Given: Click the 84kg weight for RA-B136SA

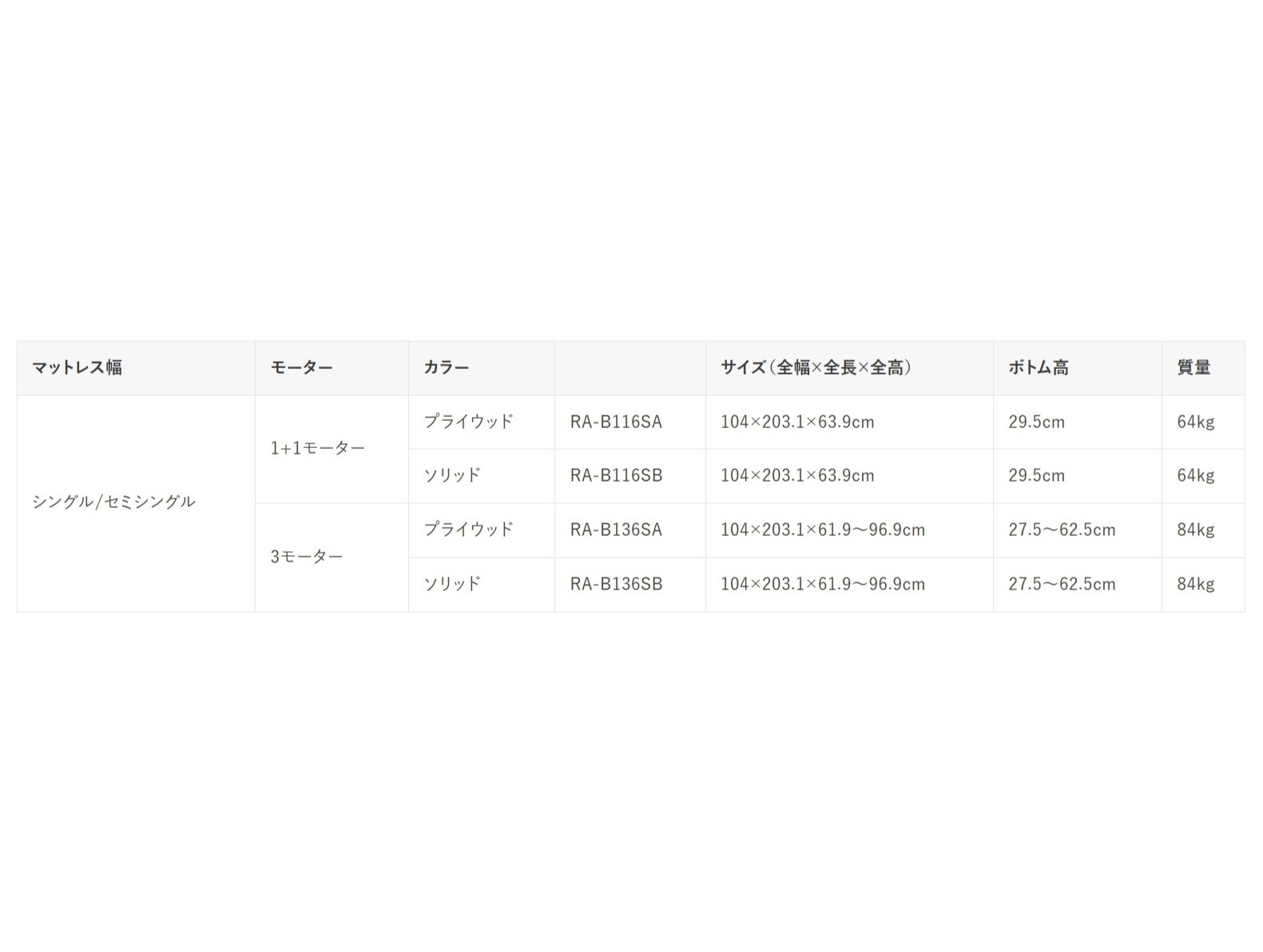Looking at the screenshot, I should pyautogui.click(x=1195, y=530).
